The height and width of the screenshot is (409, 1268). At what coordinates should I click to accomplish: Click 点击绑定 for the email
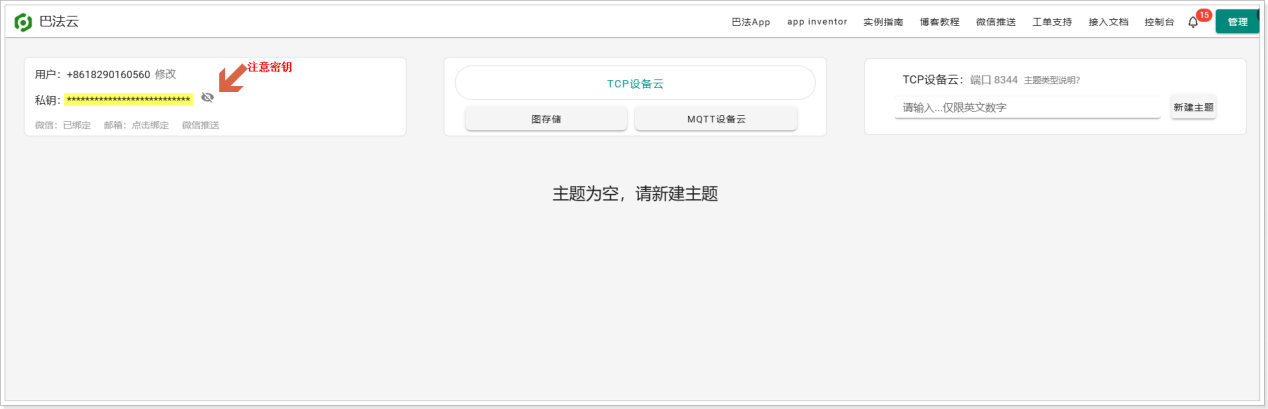pos(150,125)
